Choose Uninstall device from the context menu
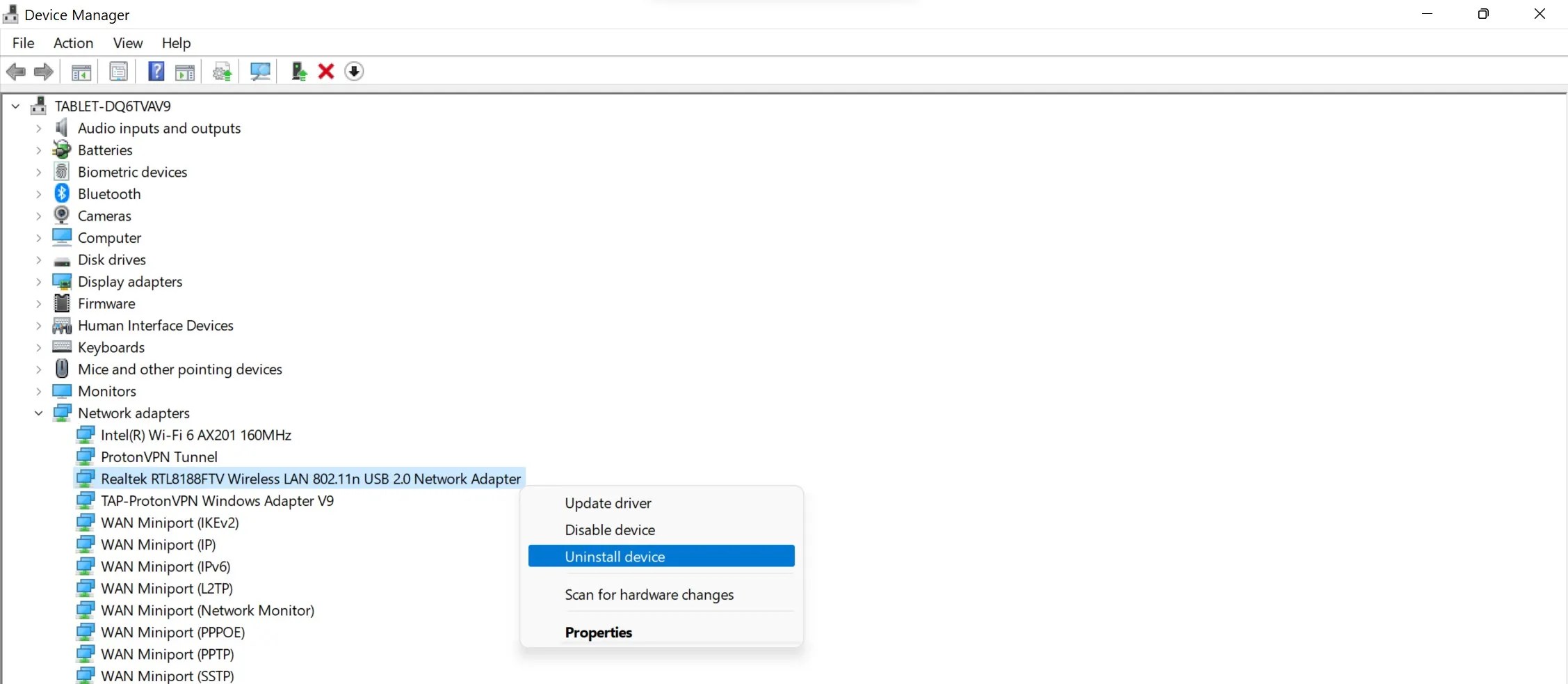Viewport: 1568px width, 684px height. point(613,556)
